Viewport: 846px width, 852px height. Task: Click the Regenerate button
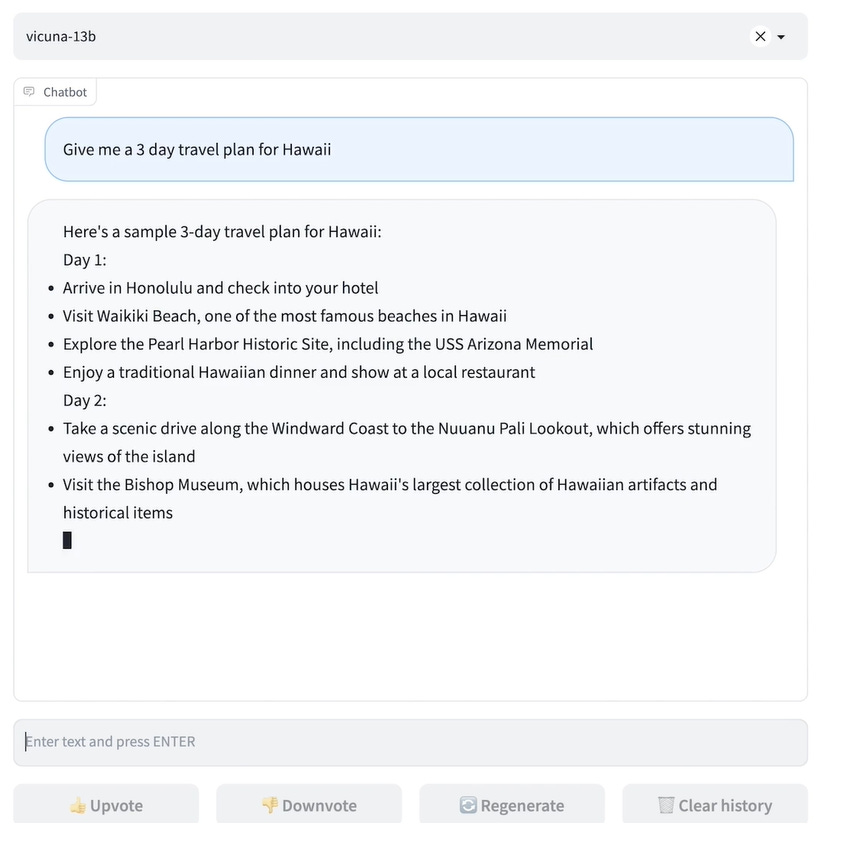coord(512,805)
